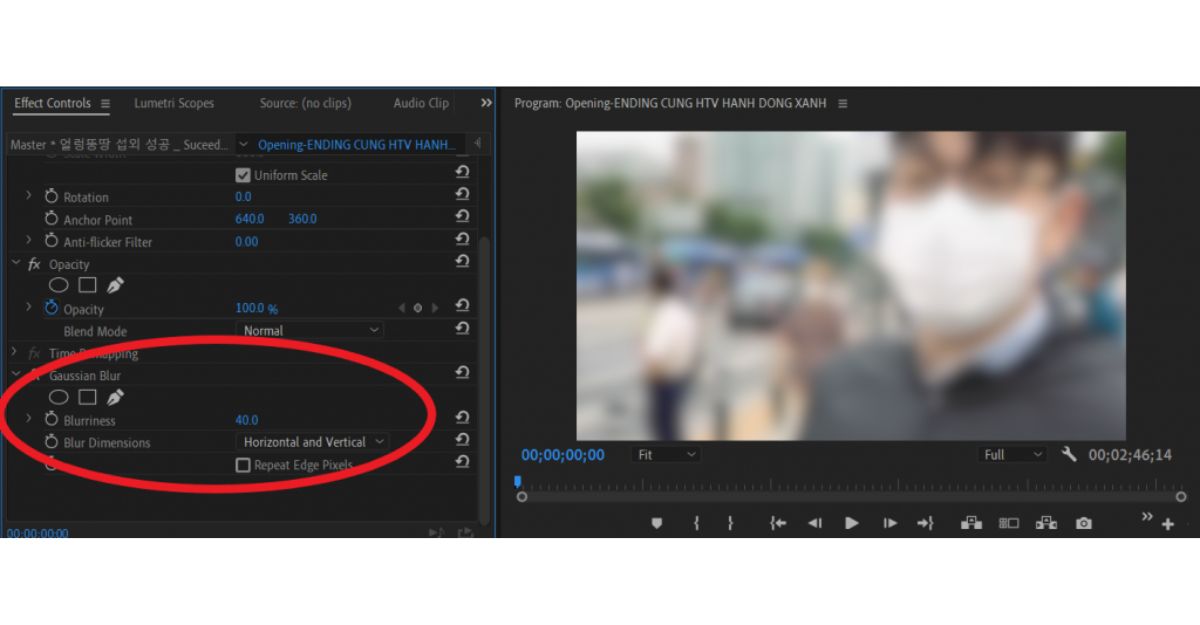Toggle the Blurriness animation stopwatch
Image resolution: width=1200 pixels, height=625 pixels.
click(51, 420)
